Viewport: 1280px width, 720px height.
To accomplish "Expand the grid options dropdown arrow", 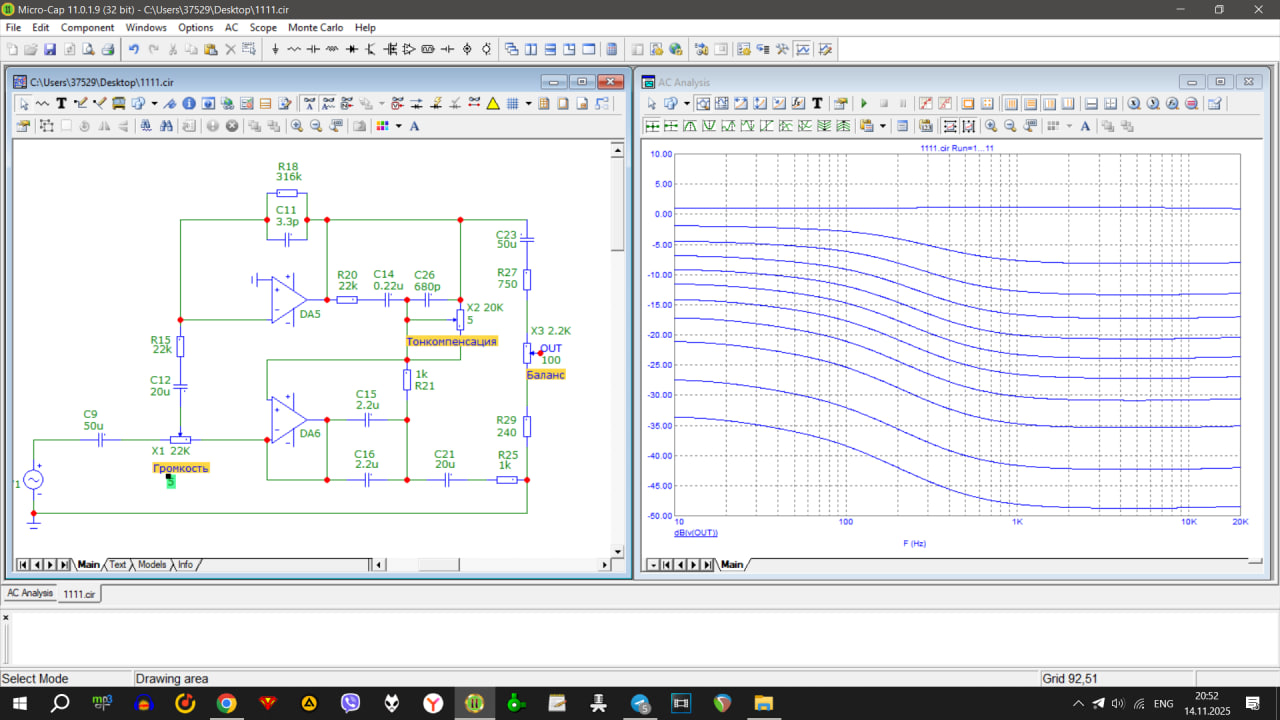I will click(528, 103).
